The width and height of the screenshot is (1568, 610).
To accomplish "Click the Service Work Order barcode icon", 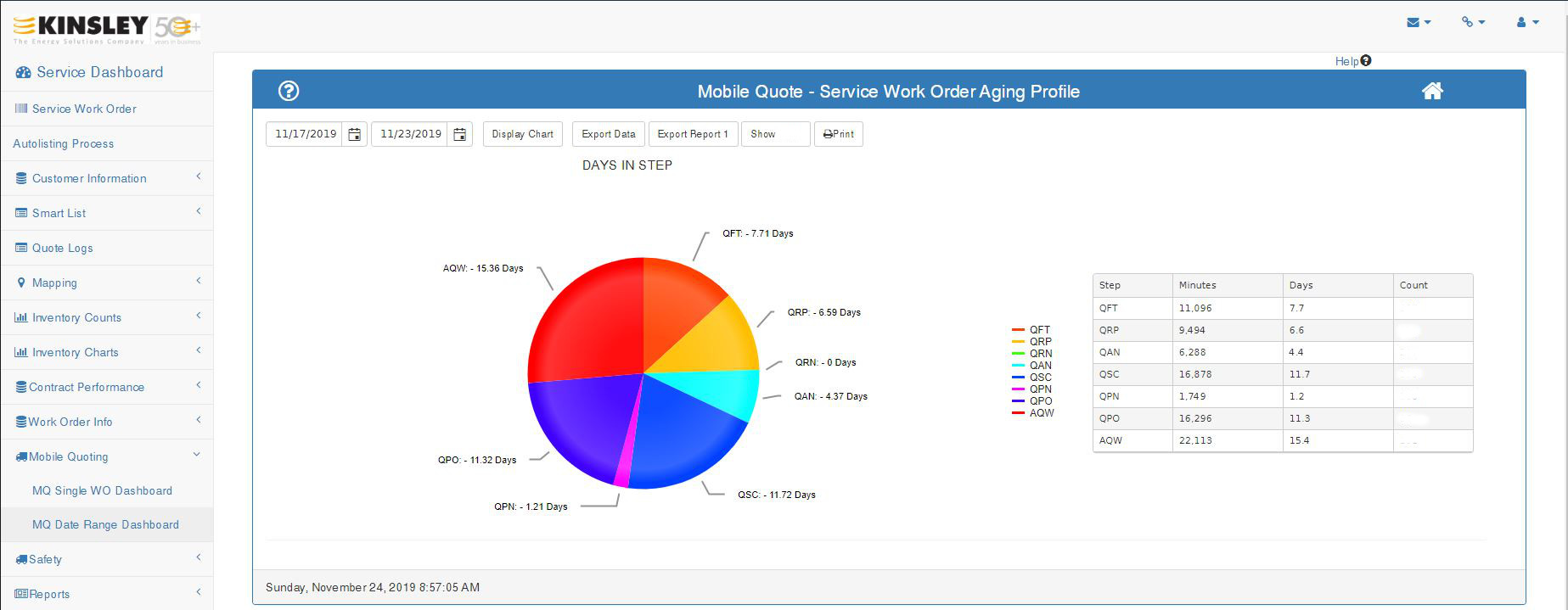I will coord(21,109).
